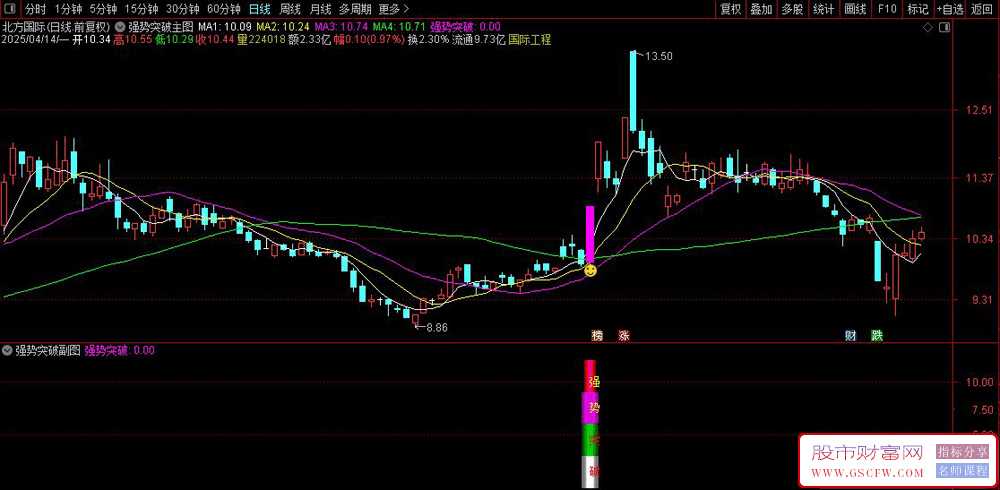Screen dimensions: 1000x490
Task: Click the green 跌 event marker
Action: coord(877,335)
